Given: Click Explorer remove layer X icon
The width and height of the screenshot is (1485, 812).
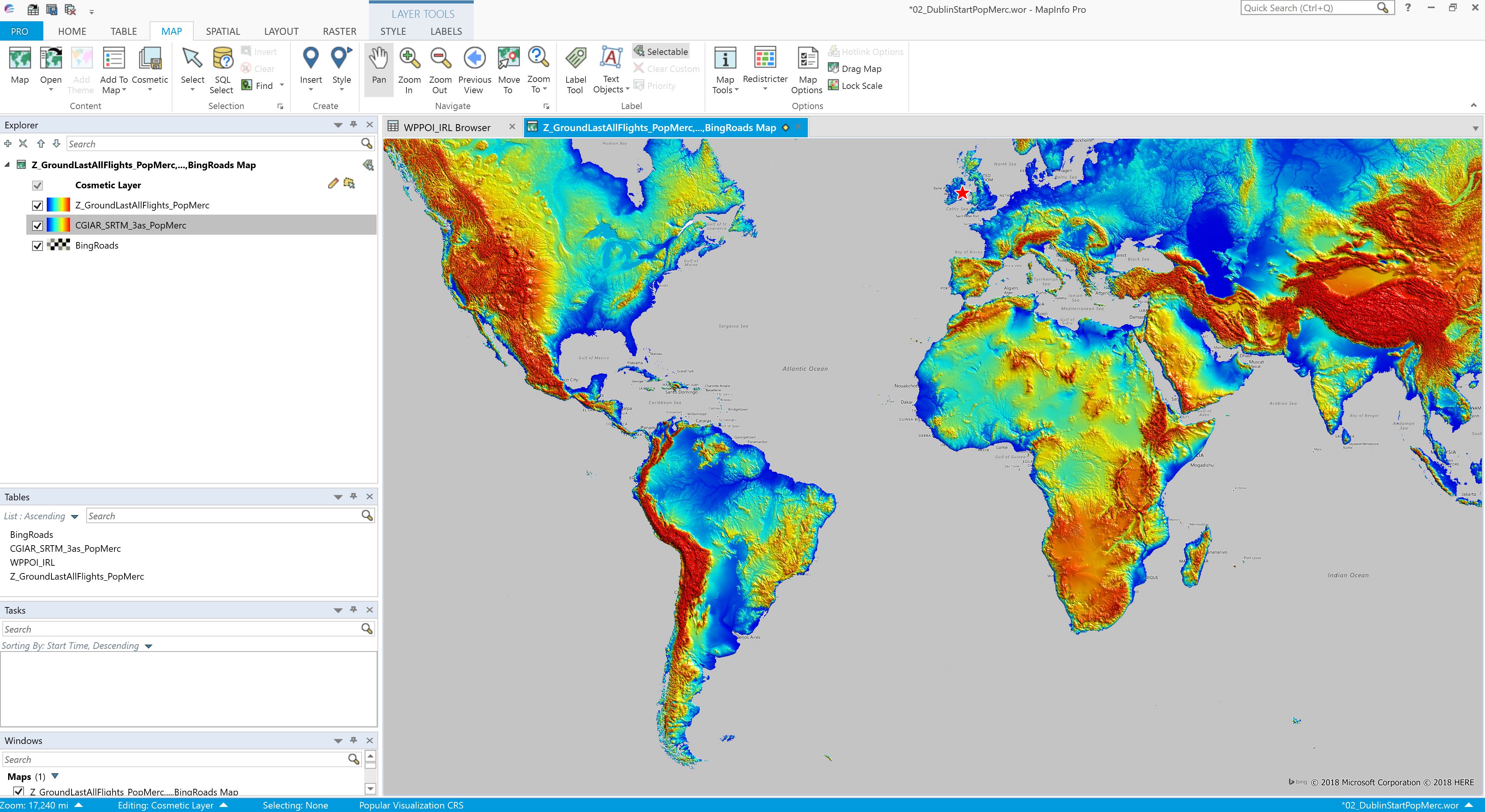Looking at the screenshot, I should coord(23,143).
